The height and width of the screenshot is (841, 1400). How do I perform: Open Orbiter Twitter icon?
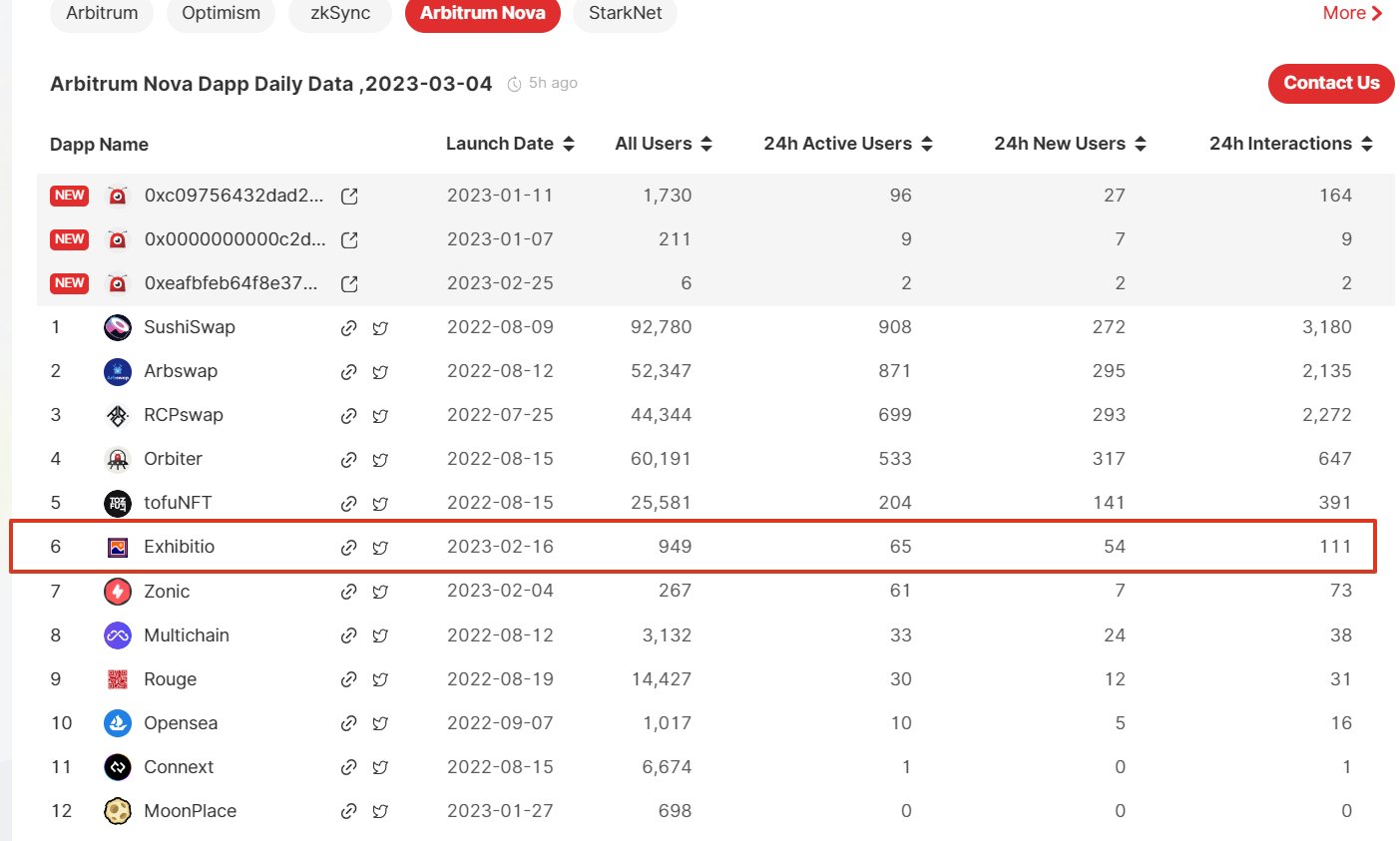click(x=380, y=460)
